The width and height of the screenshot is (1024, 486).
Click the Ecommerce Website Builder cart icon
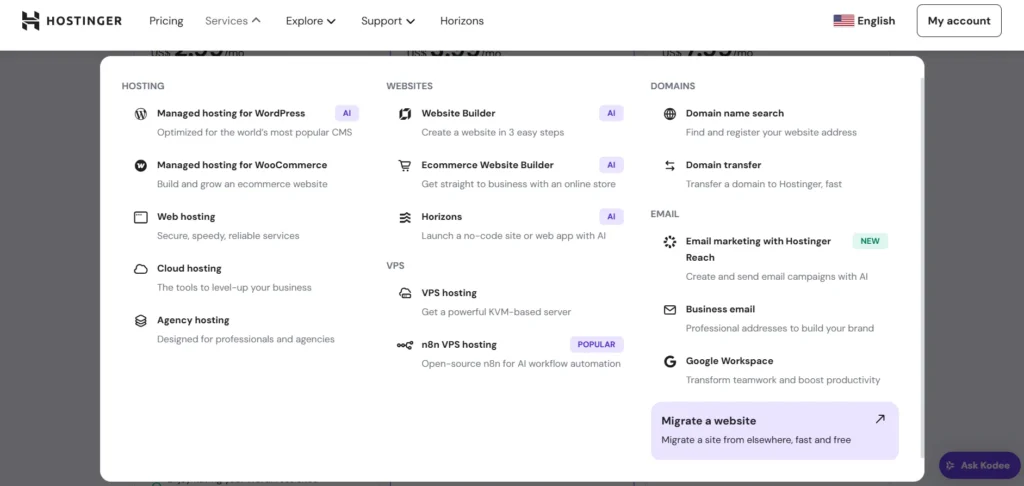pos(405,166)
